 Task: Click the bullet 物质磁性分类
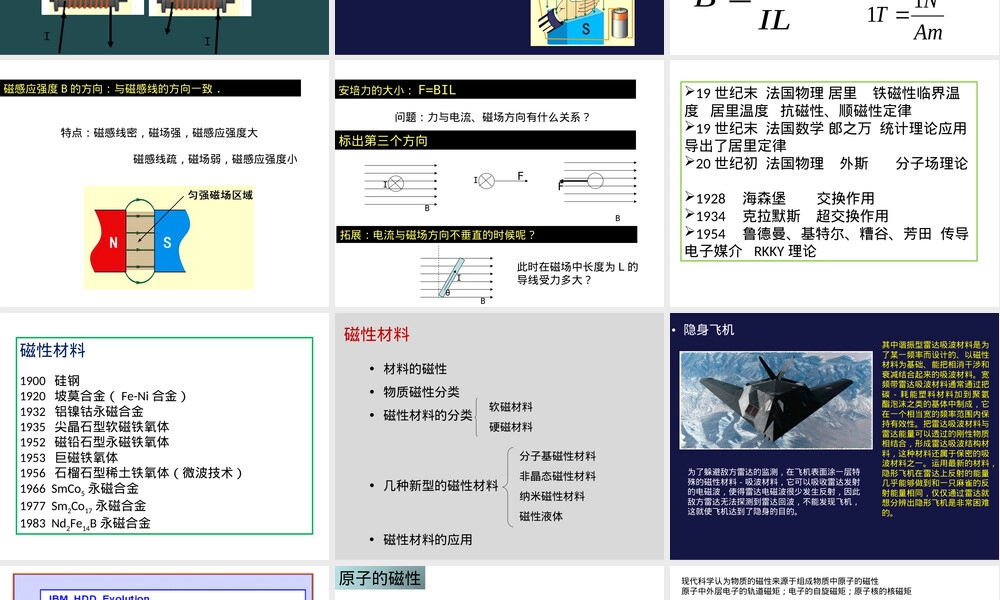pyautogui.click(x=421, y=391)
